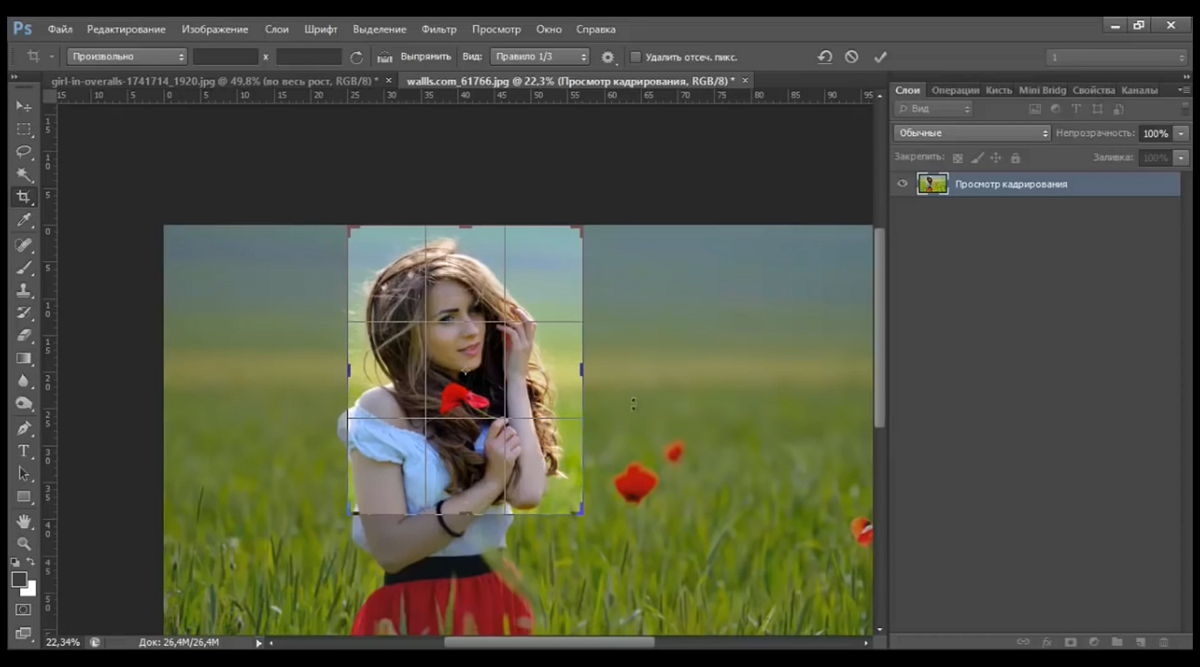Open the 'Правило 1/3' overlay view dropdown
Image resolution: width=1200 pixels, height=667 pixels.
(x=539, y=57)
